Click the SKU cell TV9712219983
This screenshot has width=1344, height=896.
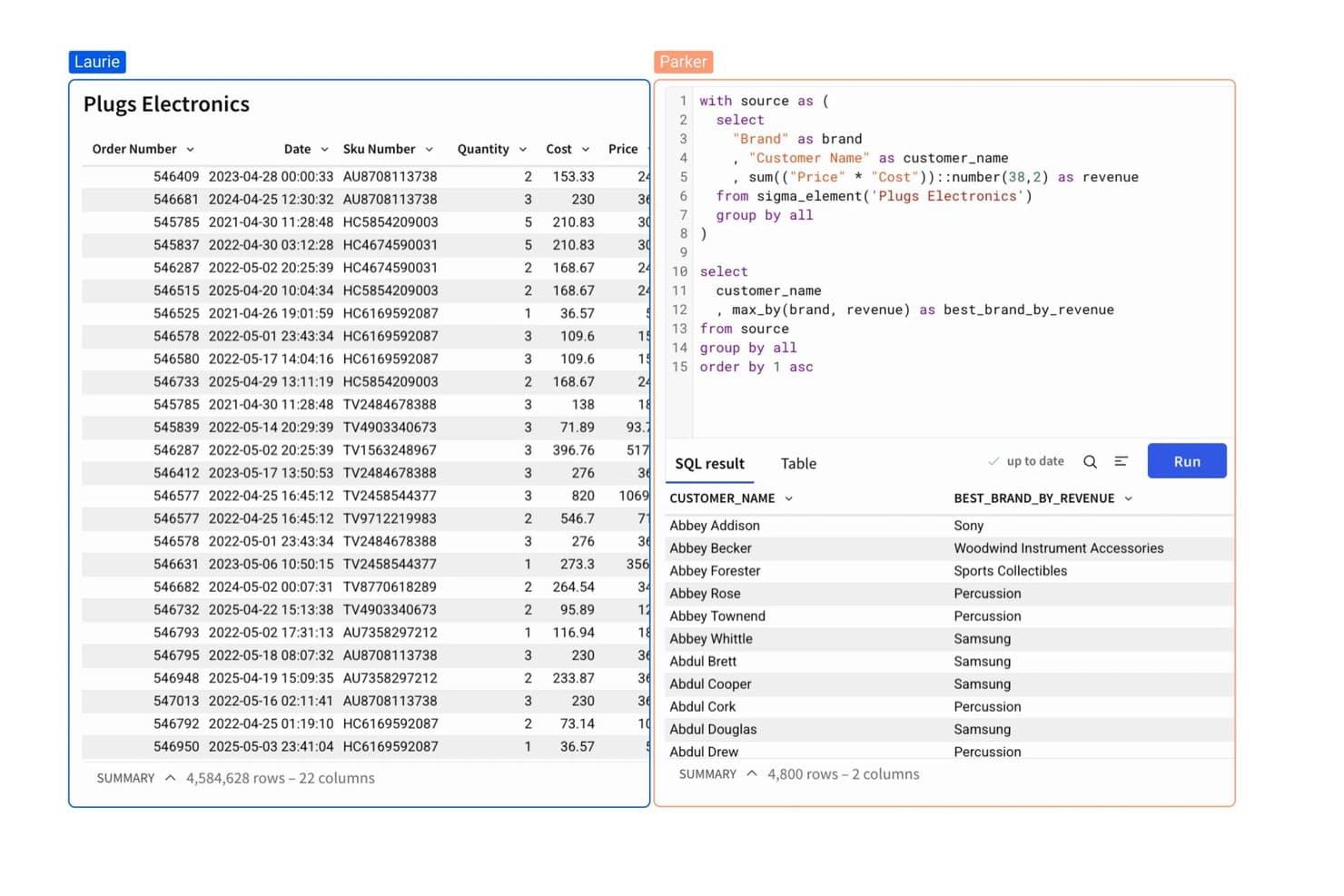click(390, 518)
